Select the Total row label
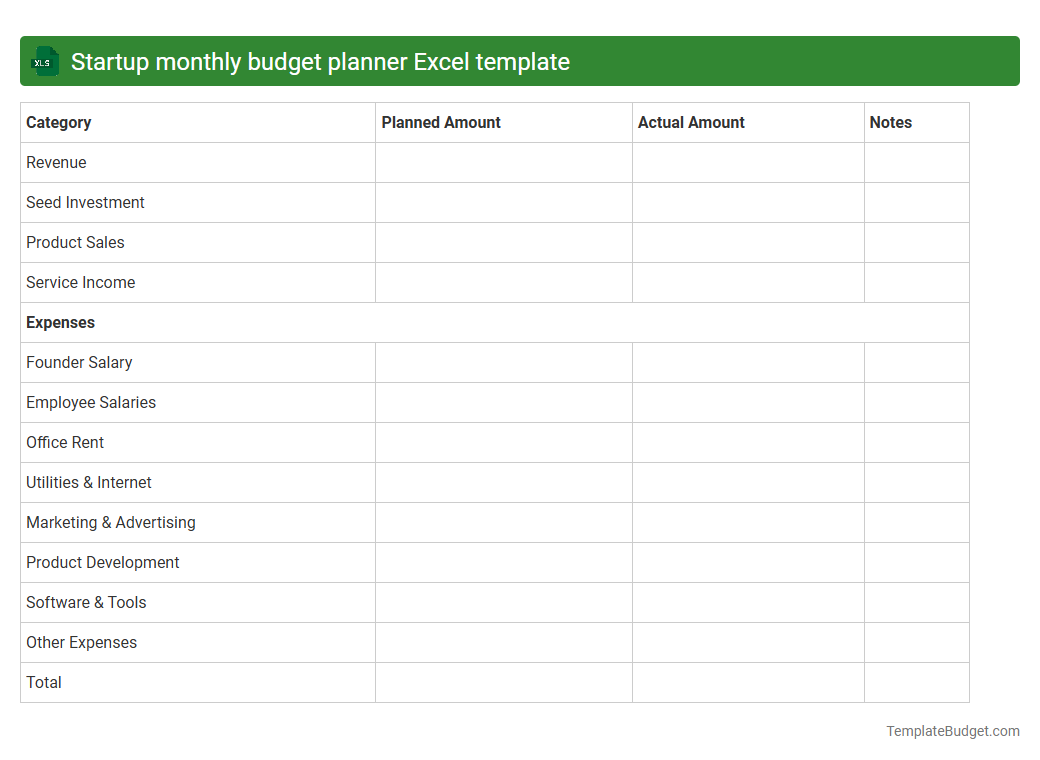Screen dimensions: 1040x760 tap(44, 682)
